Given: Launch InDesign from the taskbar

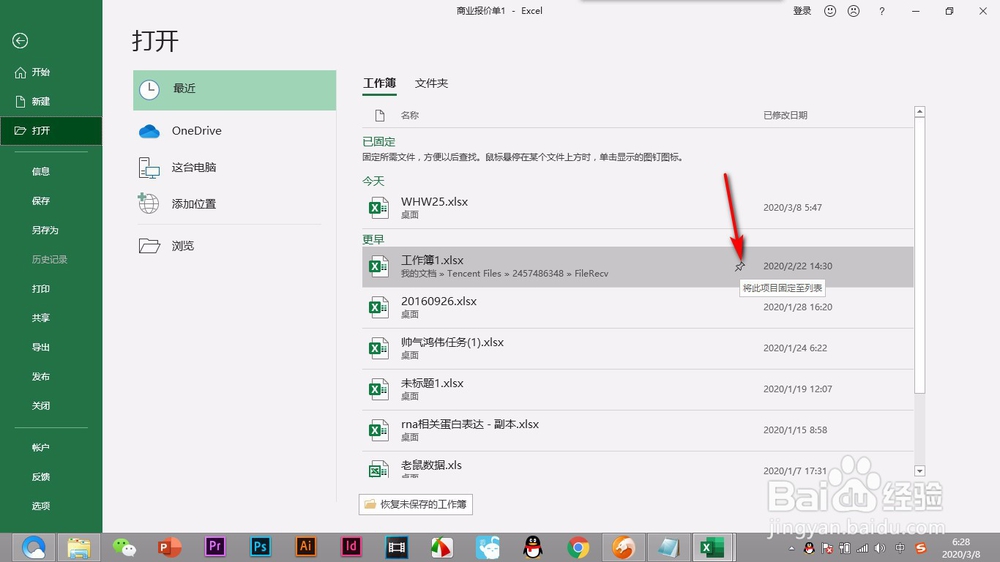Looking at the screenshot, I should click(x=351, y=547).
